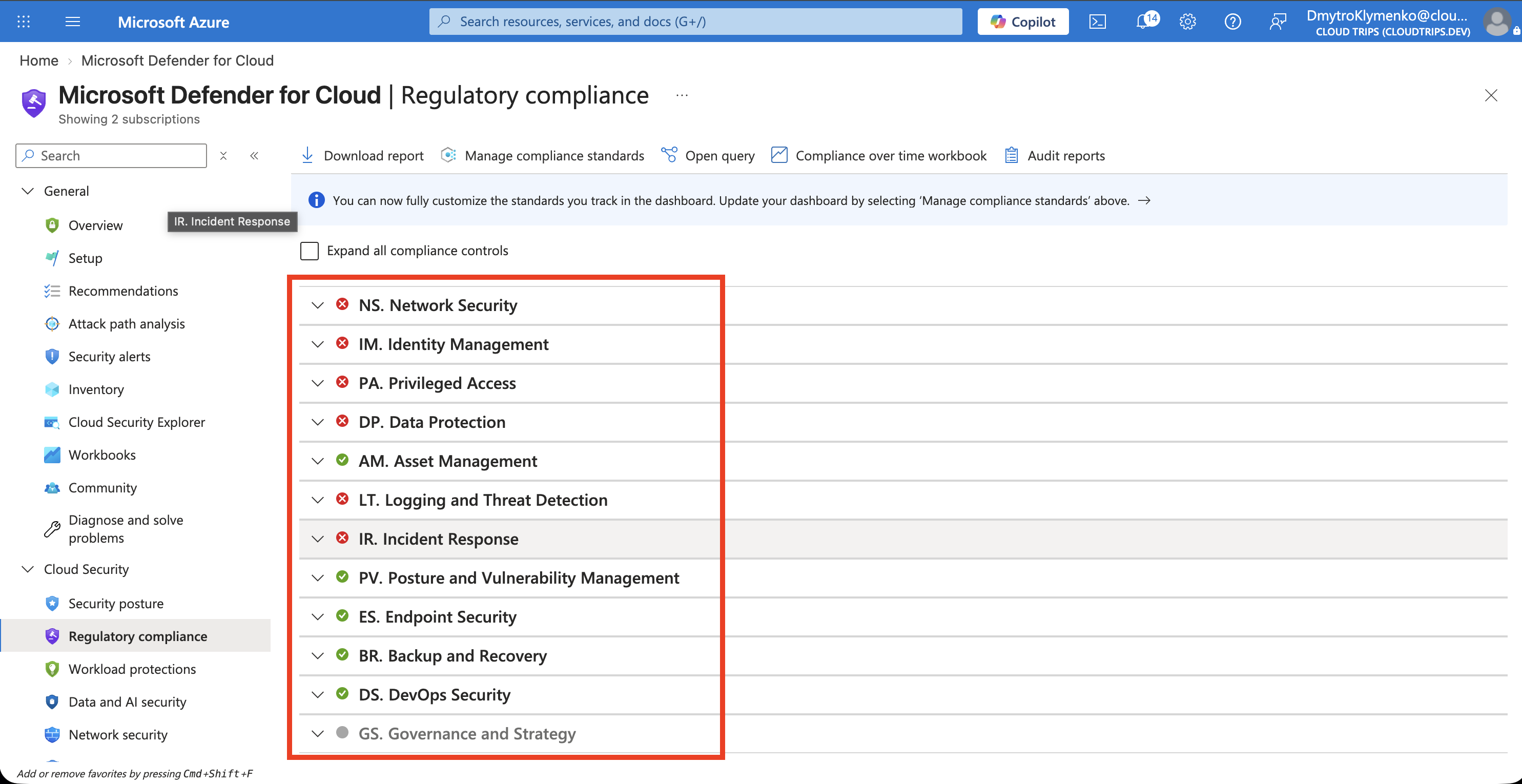Click the Network security sidebar icon
1522x784 pixels.
pyautogui.click(x=52, y=734)
